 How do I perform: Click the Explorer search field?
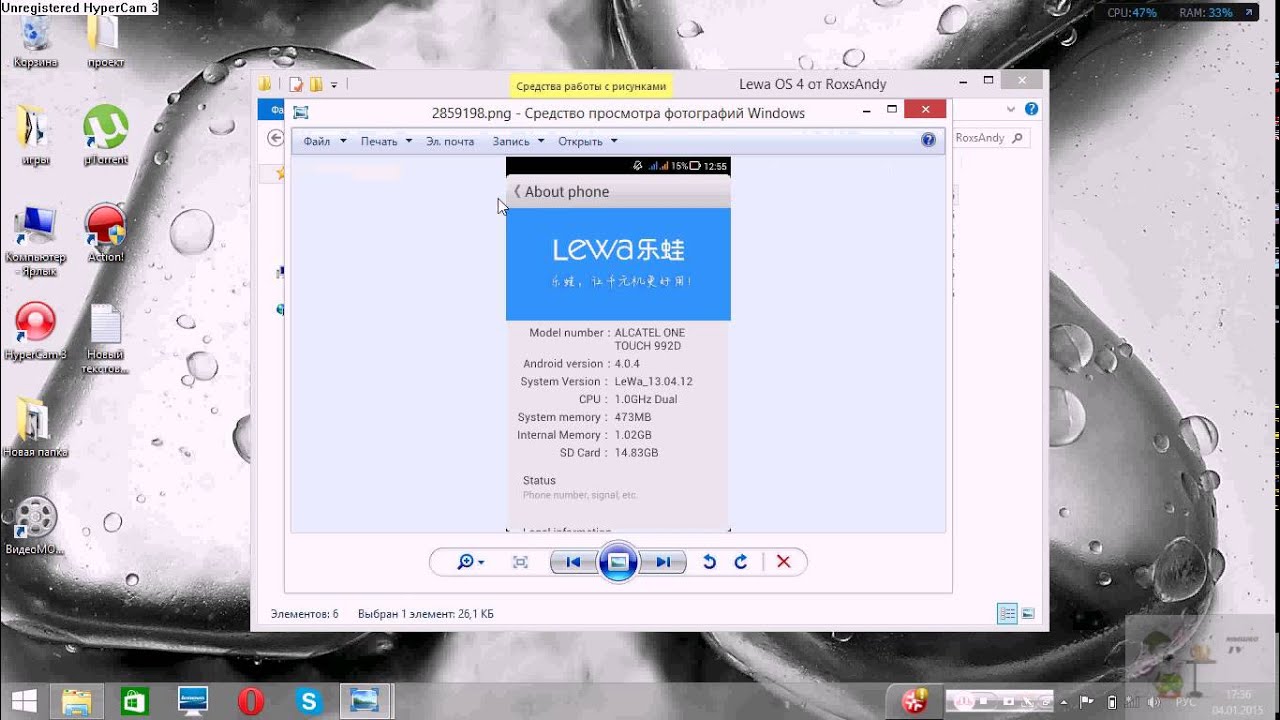(x=990, y=138)
